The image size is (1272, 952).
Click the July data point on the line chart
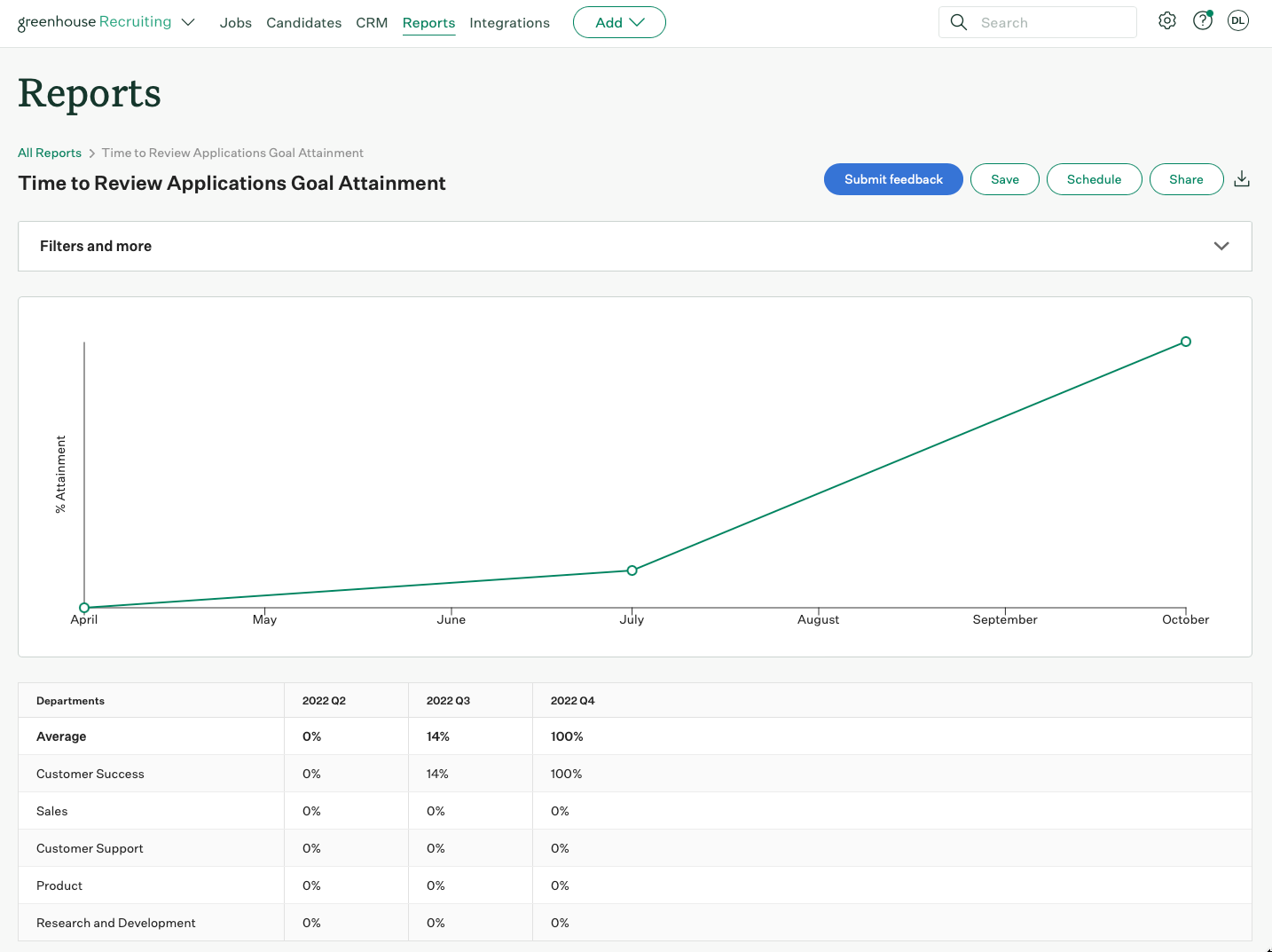(632, 570)
